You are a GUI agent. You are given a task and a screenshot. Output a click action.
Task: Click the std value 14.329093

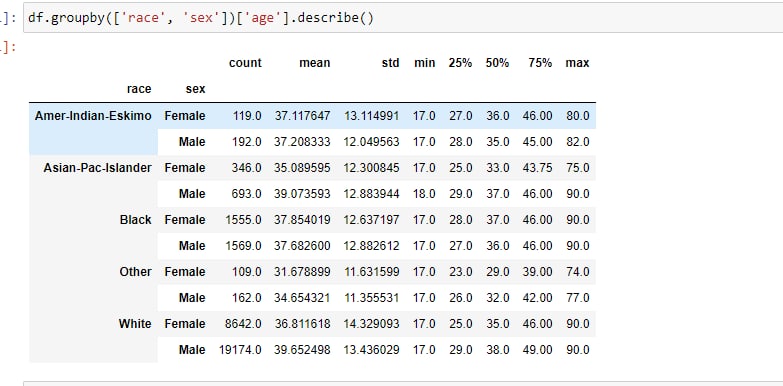[x=372, y=324]
